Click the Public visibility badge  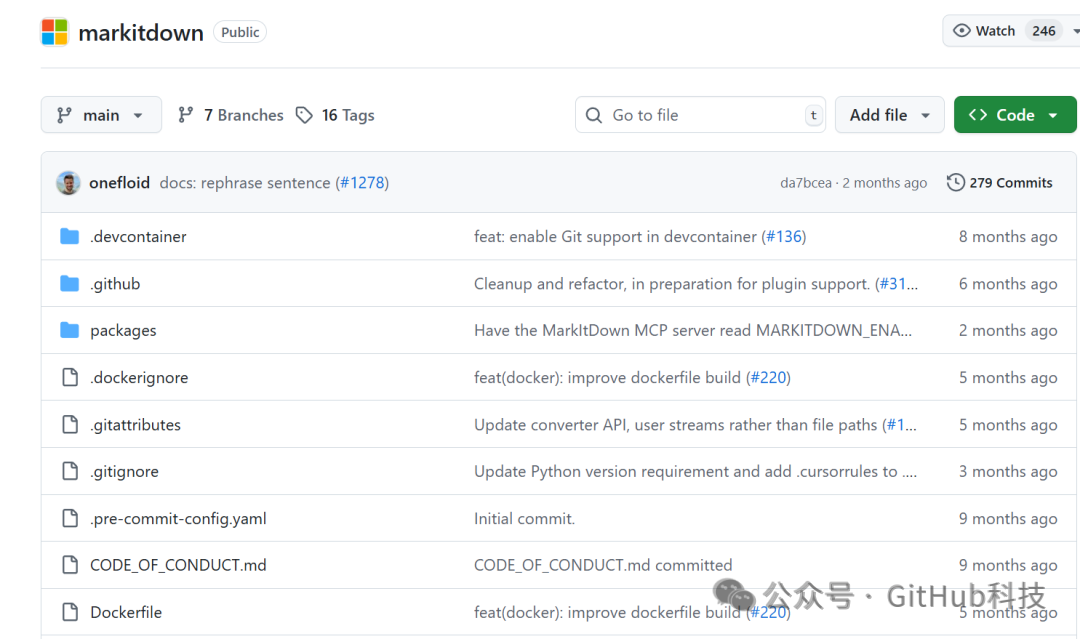[x=240, y=32]
